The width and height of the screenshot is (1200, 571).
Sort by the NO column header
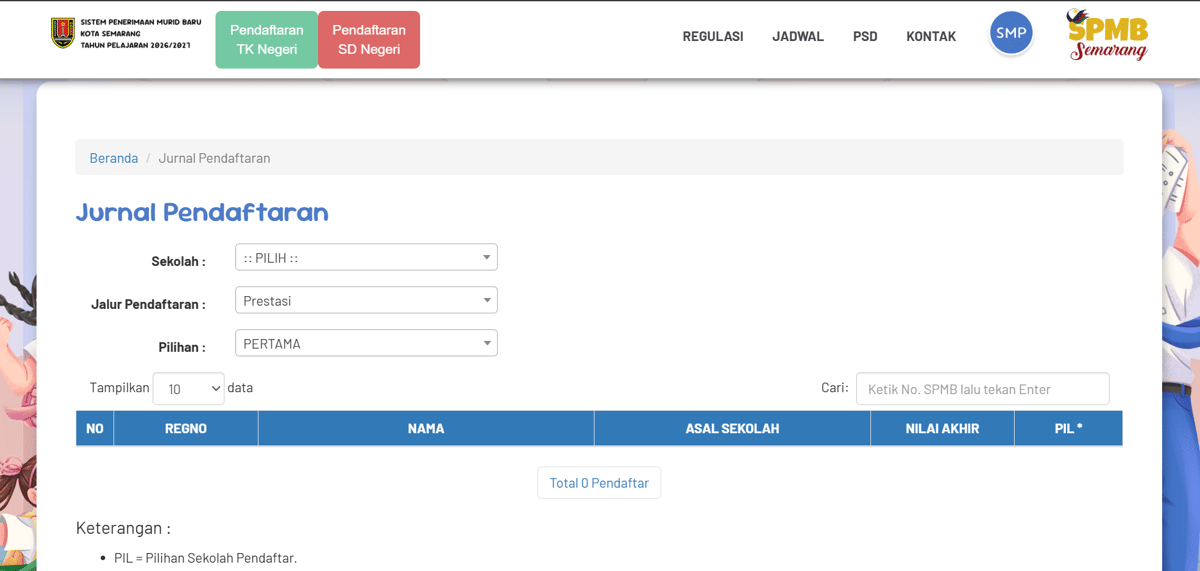coord(95,428)
